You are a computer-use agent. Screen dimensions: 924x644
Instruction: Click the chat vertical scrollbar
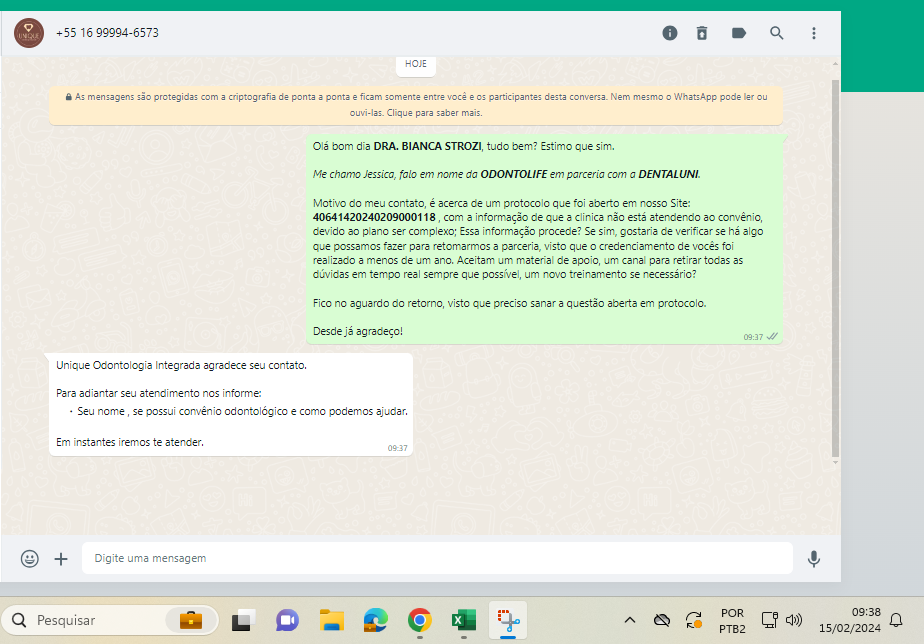click(x=835, y=268)
